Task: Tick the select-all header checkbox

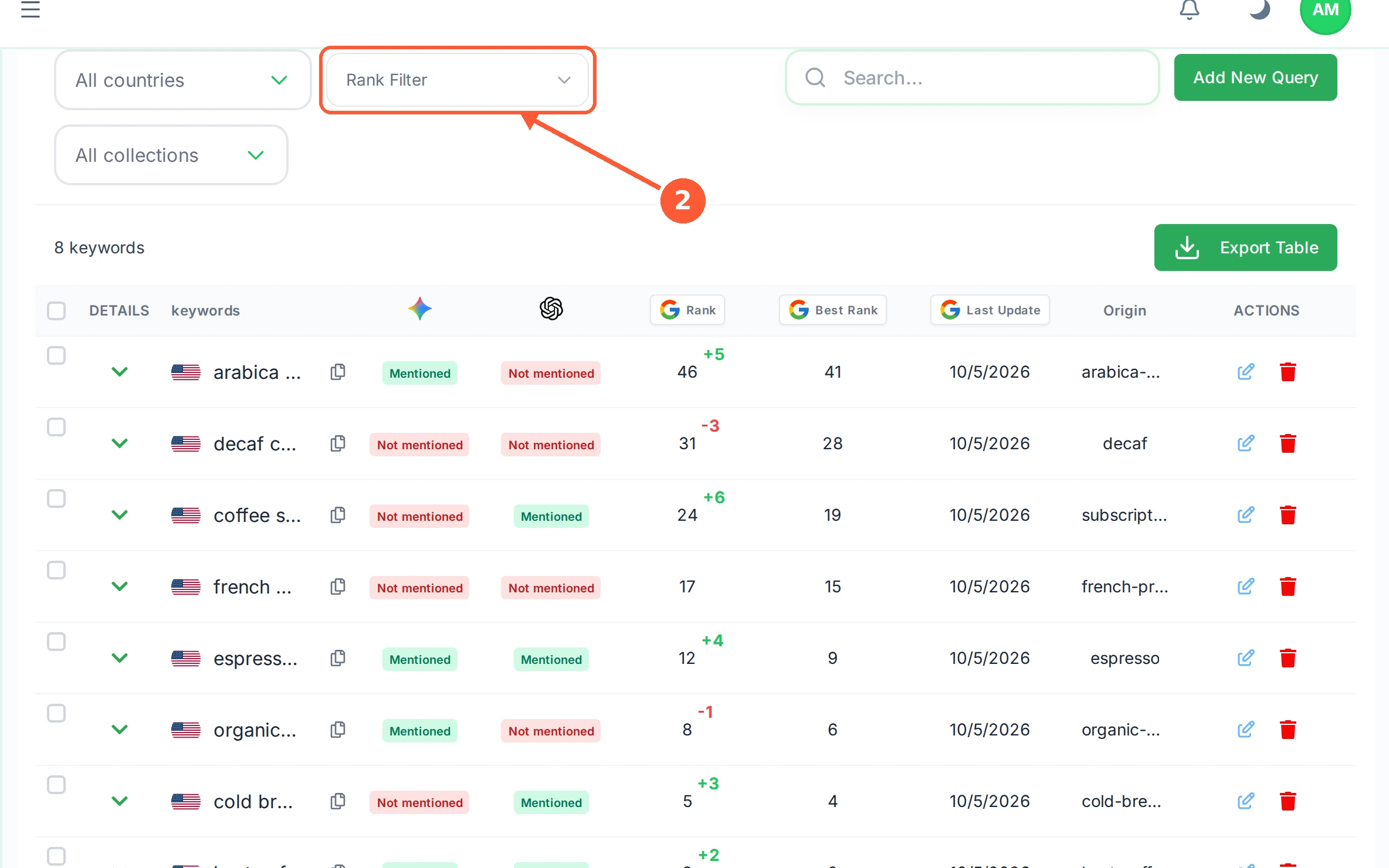Action: pyautogui.click(x=56, y=310)
